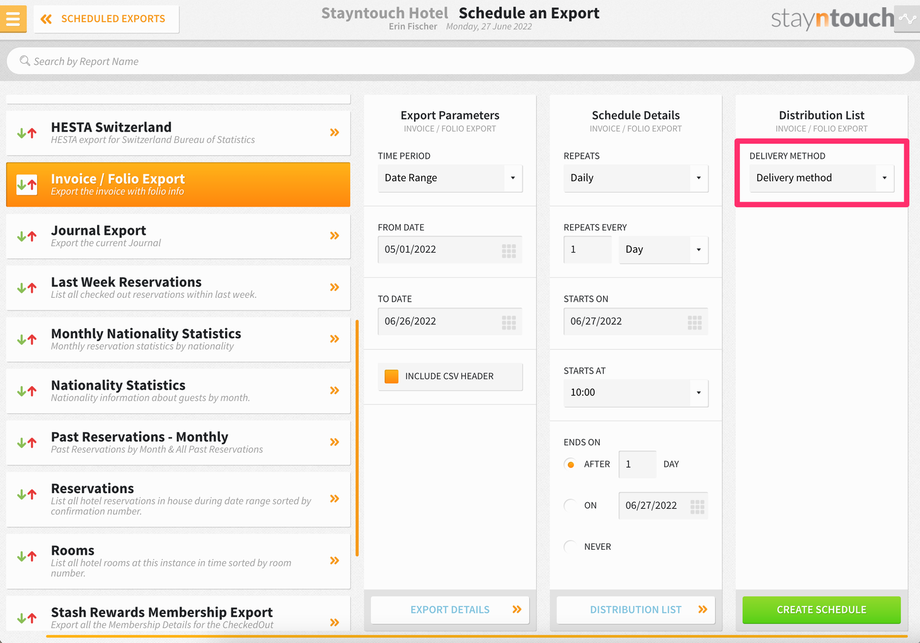The image size is (920, 643).
Task: Click the HESTA Switzerland export arrows icon
Action: pyautogui.click(x=27, y=133)
